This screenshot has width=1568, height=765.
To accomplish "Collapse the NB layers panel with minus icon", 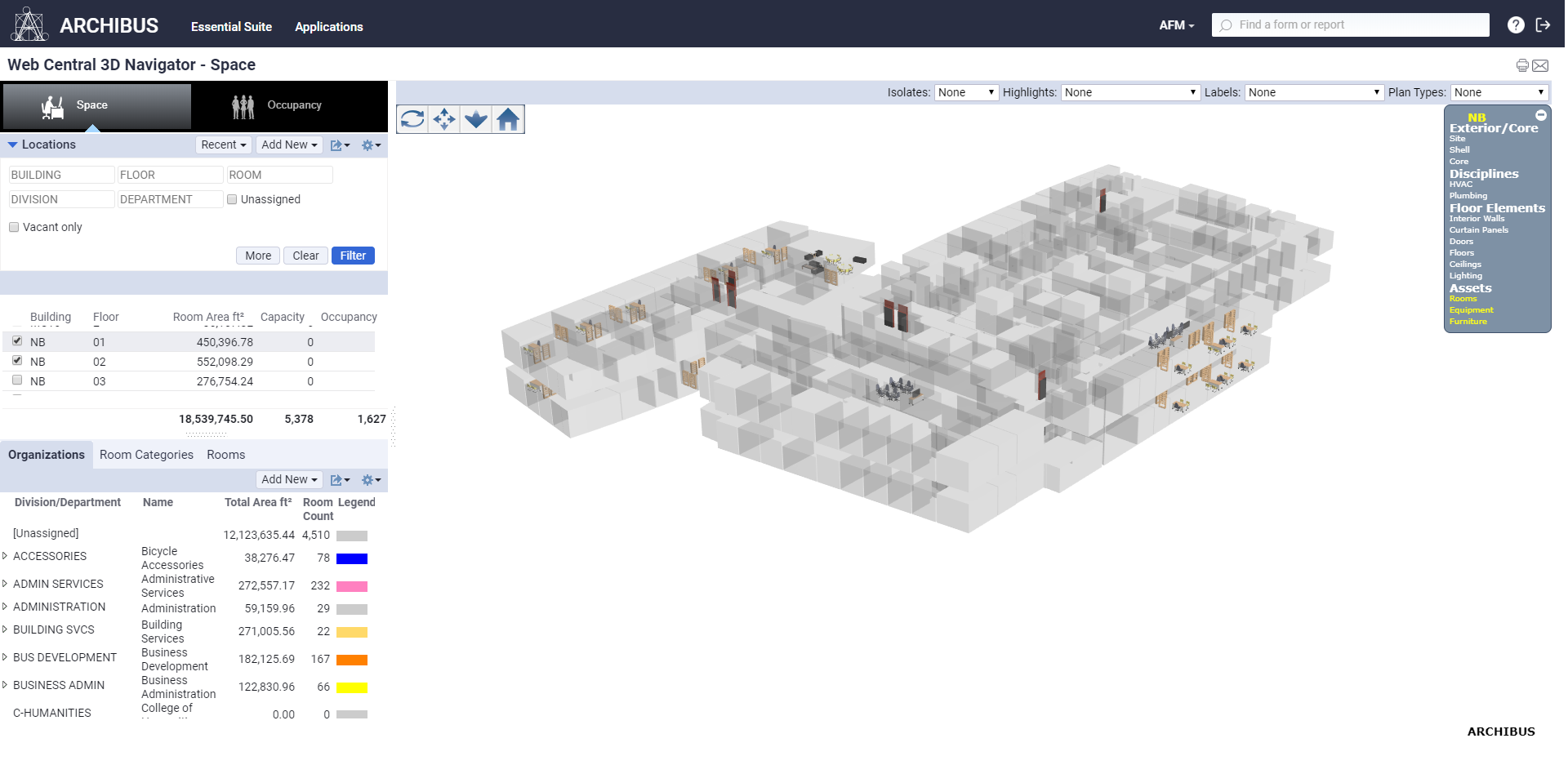I will point(1541,115).
